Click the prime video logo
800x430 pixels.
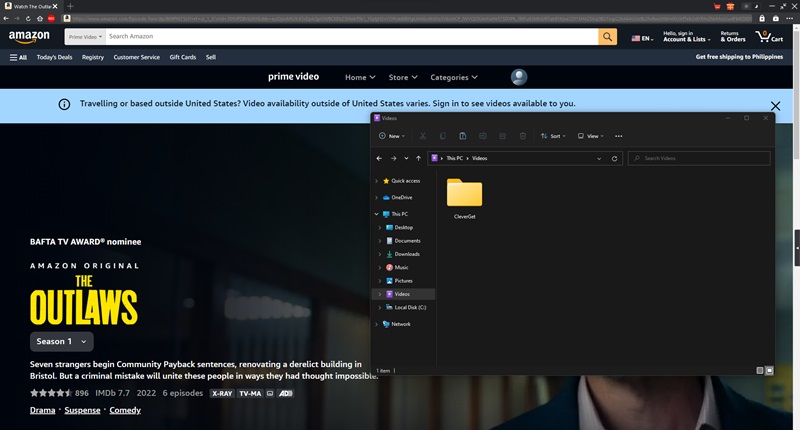[293, 77]
